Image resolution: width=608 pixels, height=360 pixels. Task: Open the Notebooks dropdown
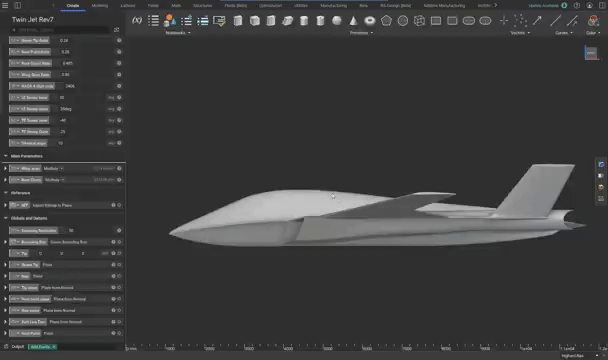(178, 33)
